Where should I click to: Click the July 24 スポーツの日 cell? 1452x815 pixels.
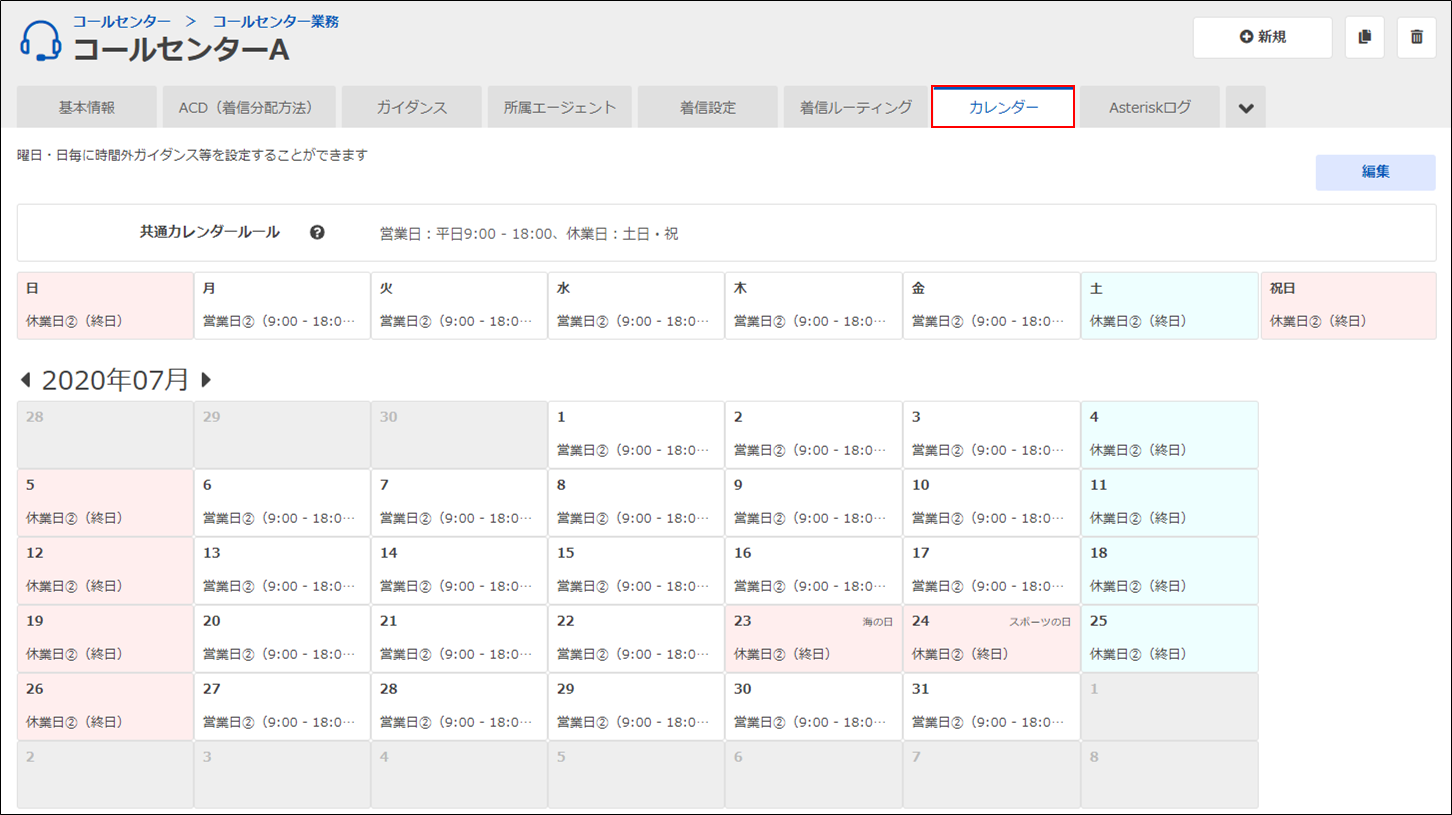coord(991,638)
